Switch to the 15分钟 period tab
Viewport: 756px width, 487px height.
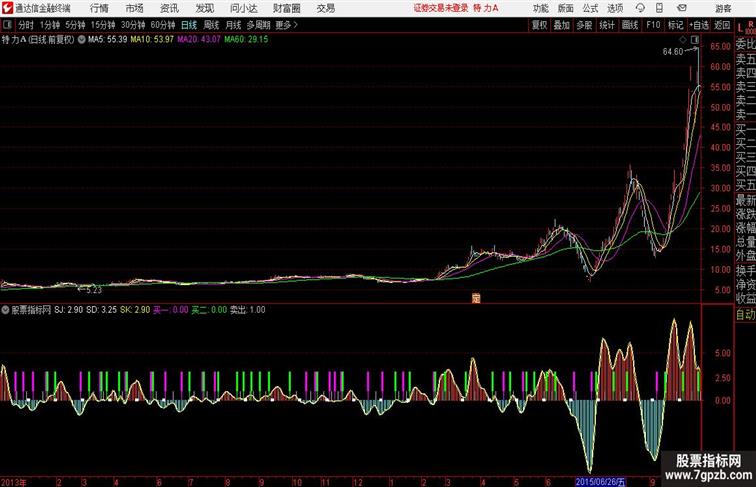tap(103, 25)
